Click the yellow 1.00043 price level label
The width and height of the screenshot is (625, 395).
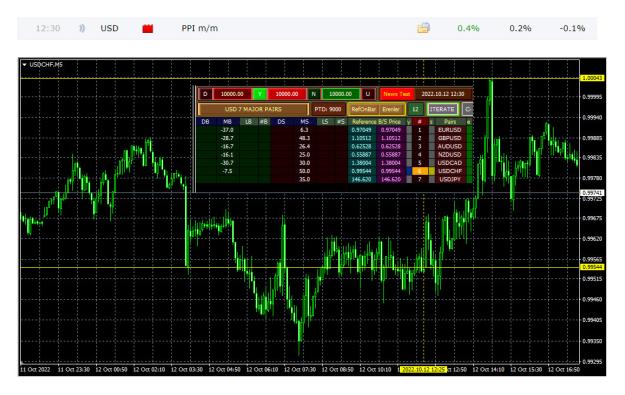593,78
